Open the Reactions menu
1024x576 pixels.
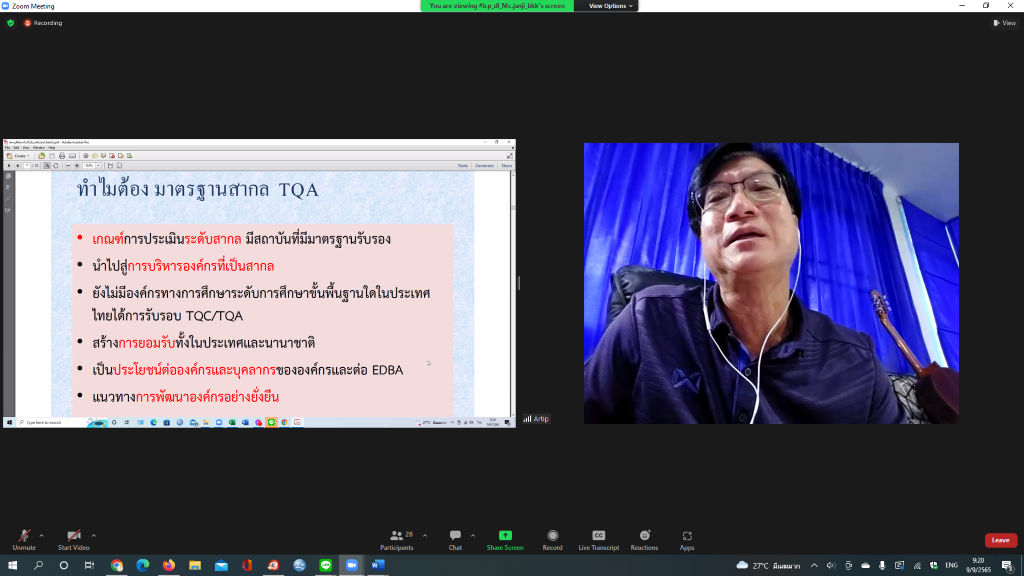pos(645,540)
